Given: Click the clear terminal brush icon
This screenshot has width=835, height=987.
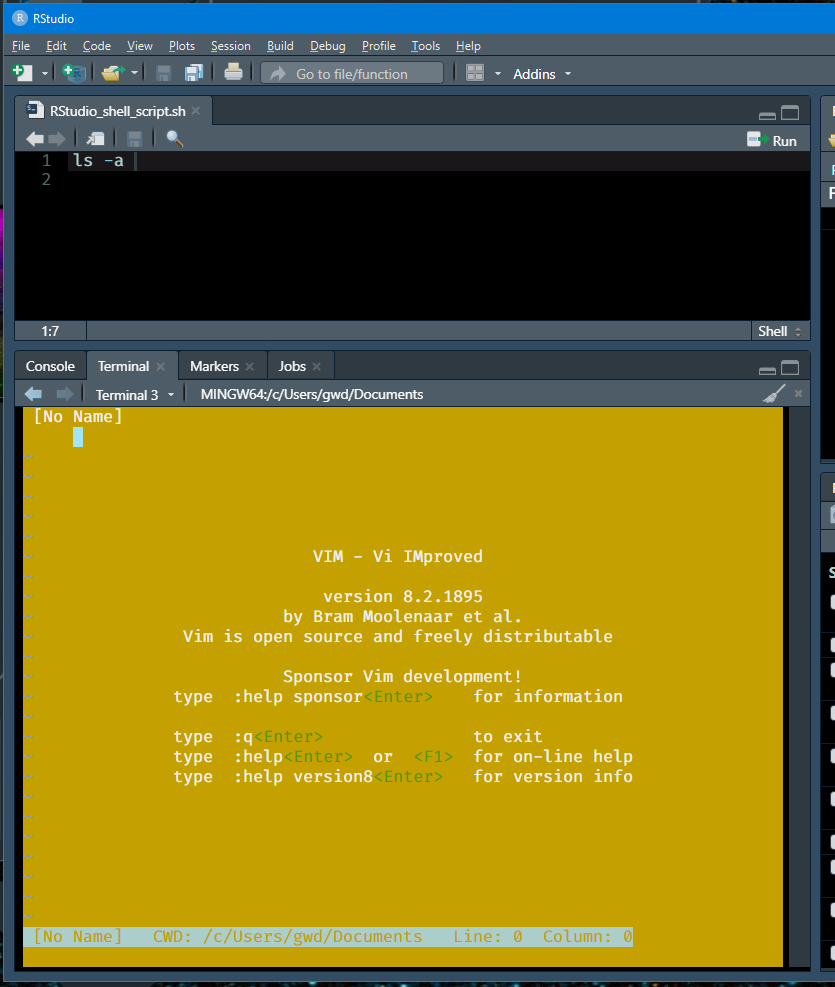Looking at the screenshot, I should click(773, 394).
